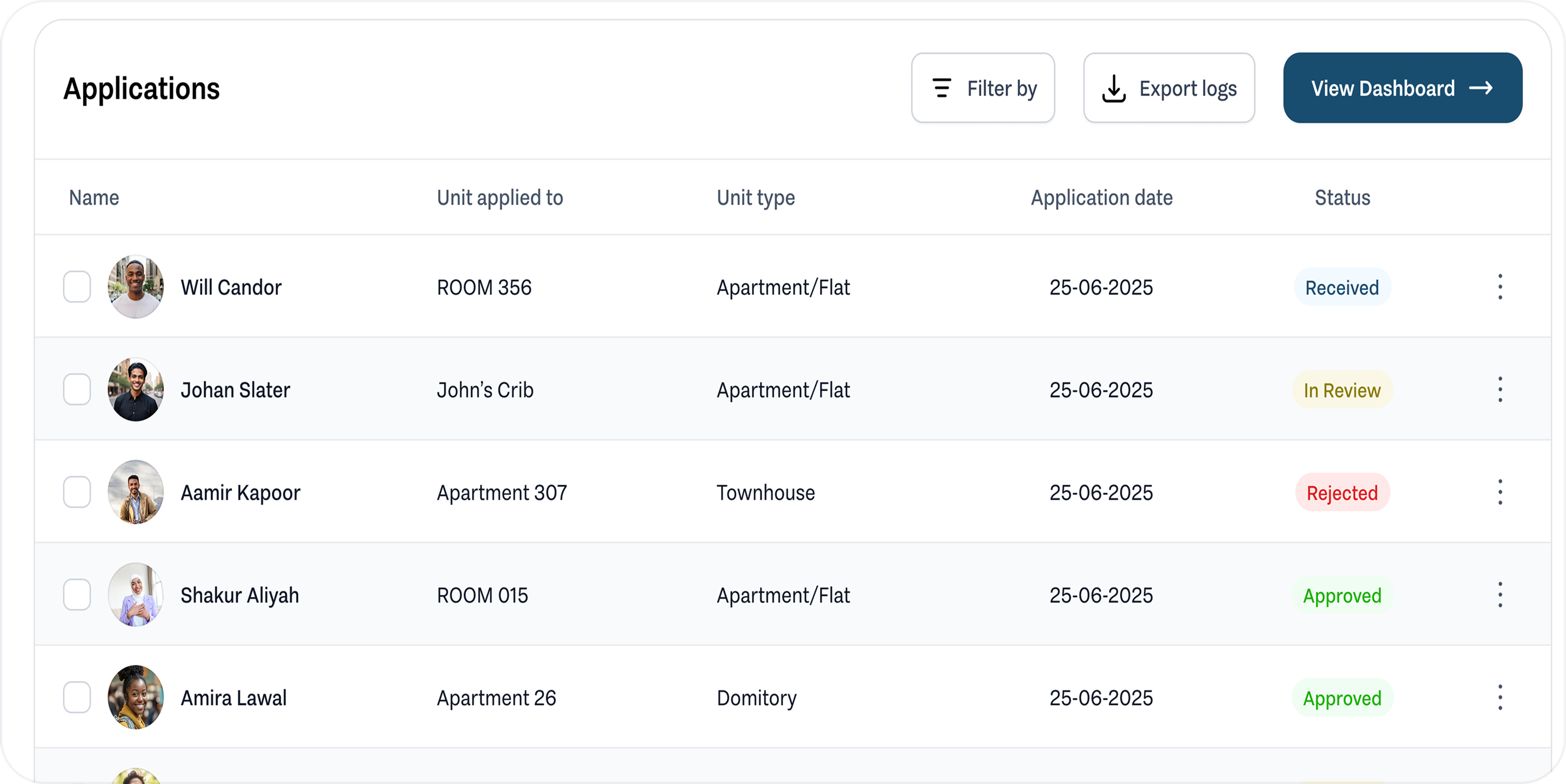
Task: Click the download arrow icon
Action: [x=1114, y=89]
